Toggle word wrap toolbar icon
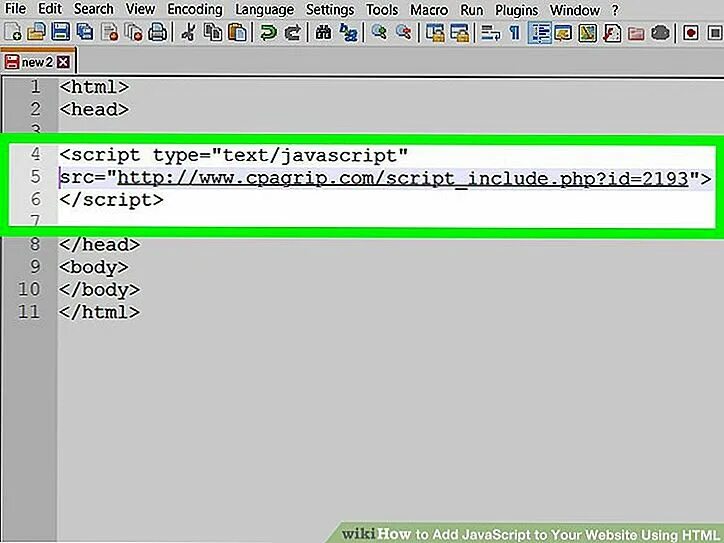This screenshot has height=543, width=724. [x=490, y=33]
